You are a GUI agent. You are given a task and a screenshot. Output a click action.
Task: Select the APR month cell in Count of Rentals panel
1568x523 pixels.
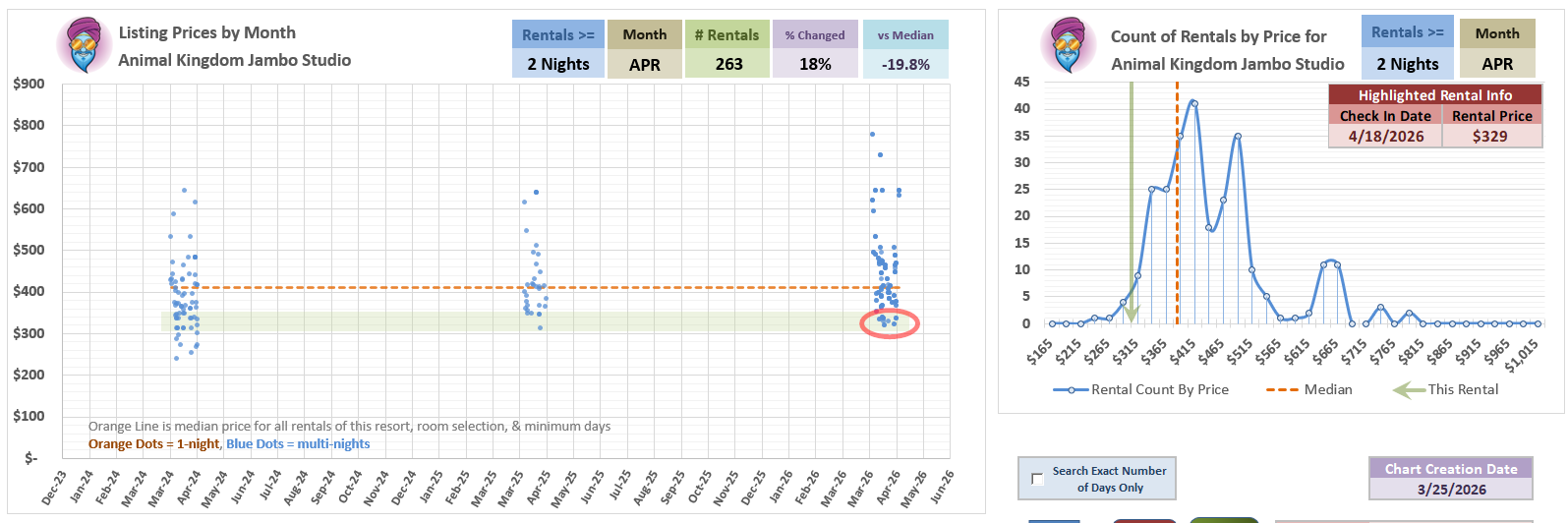click(x=1497, y=64)
